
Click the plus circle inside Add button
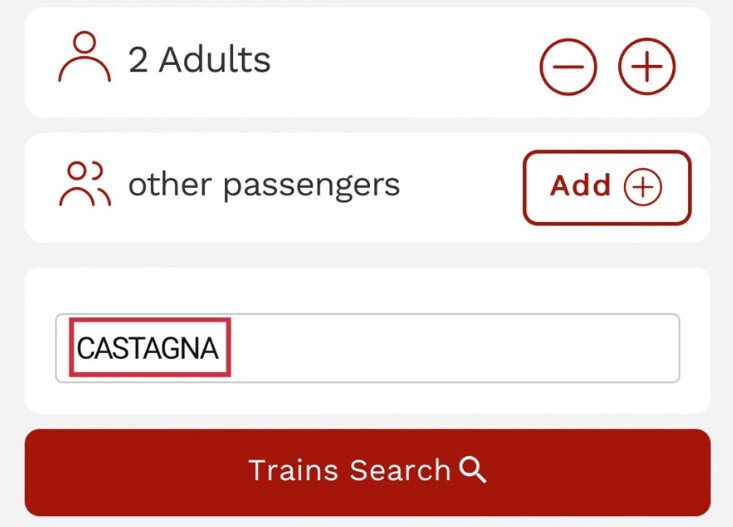pyautogui.click(x=643, y=187)
